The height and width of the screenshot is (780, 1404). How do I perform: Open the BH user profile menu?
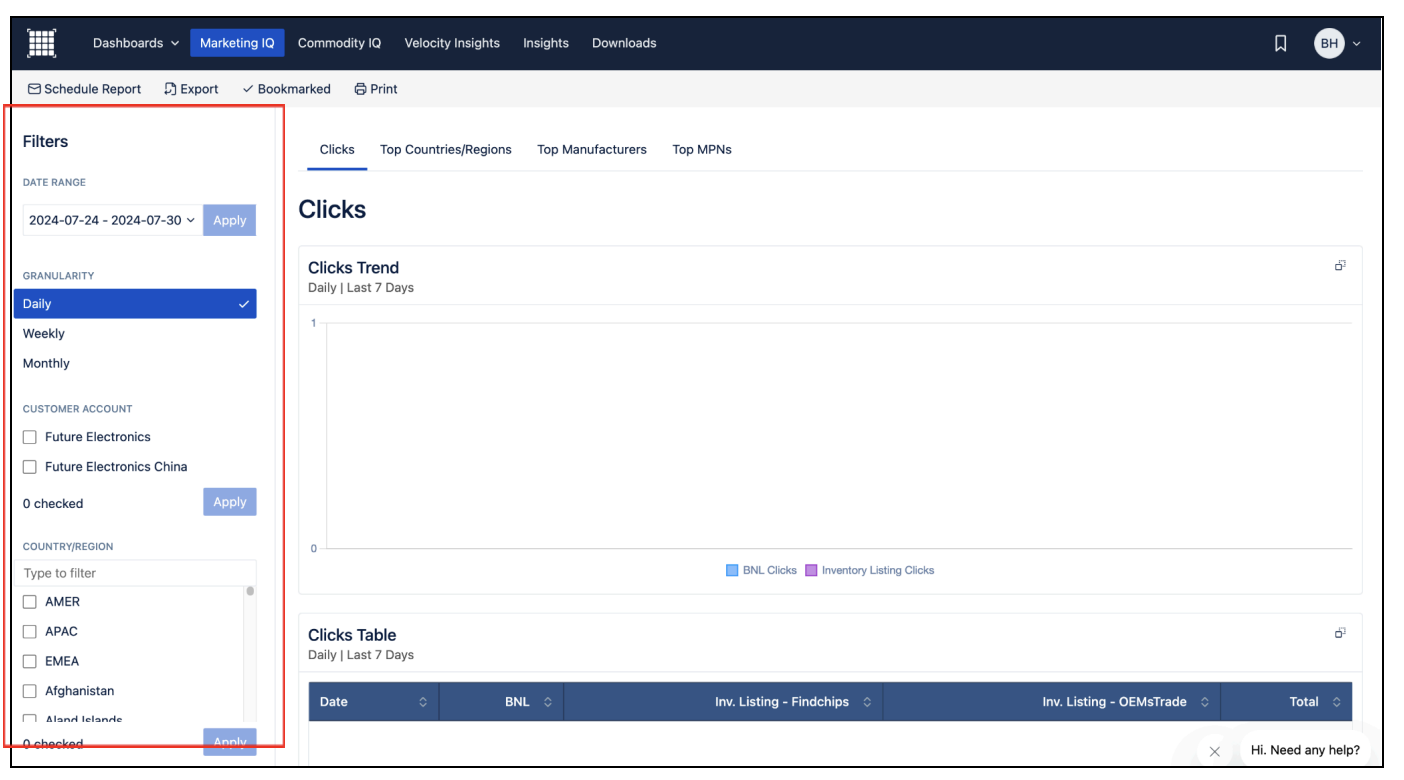(1337, 43)
